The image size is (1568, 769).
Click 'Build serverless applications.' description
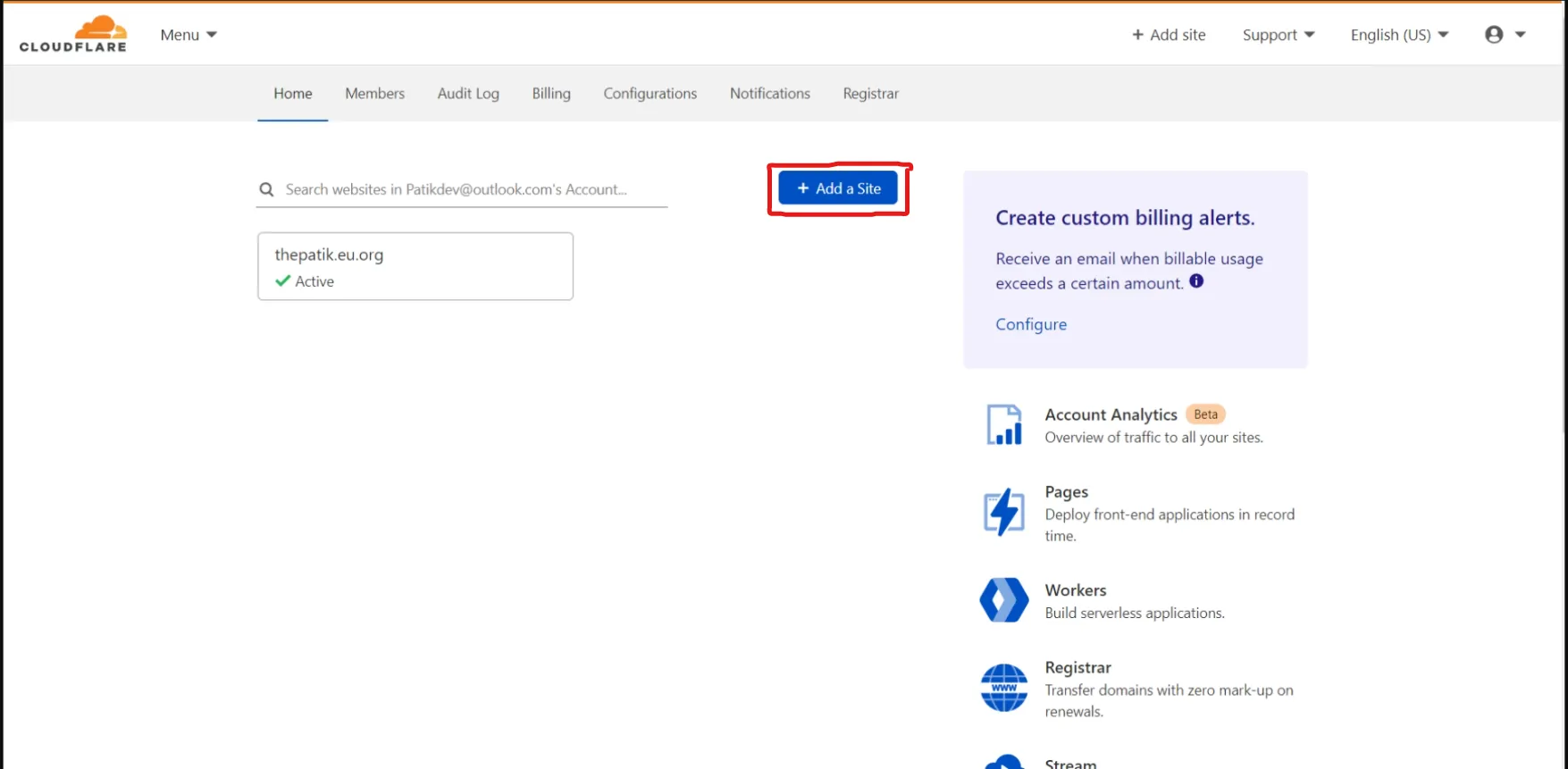coord(1135,613)
